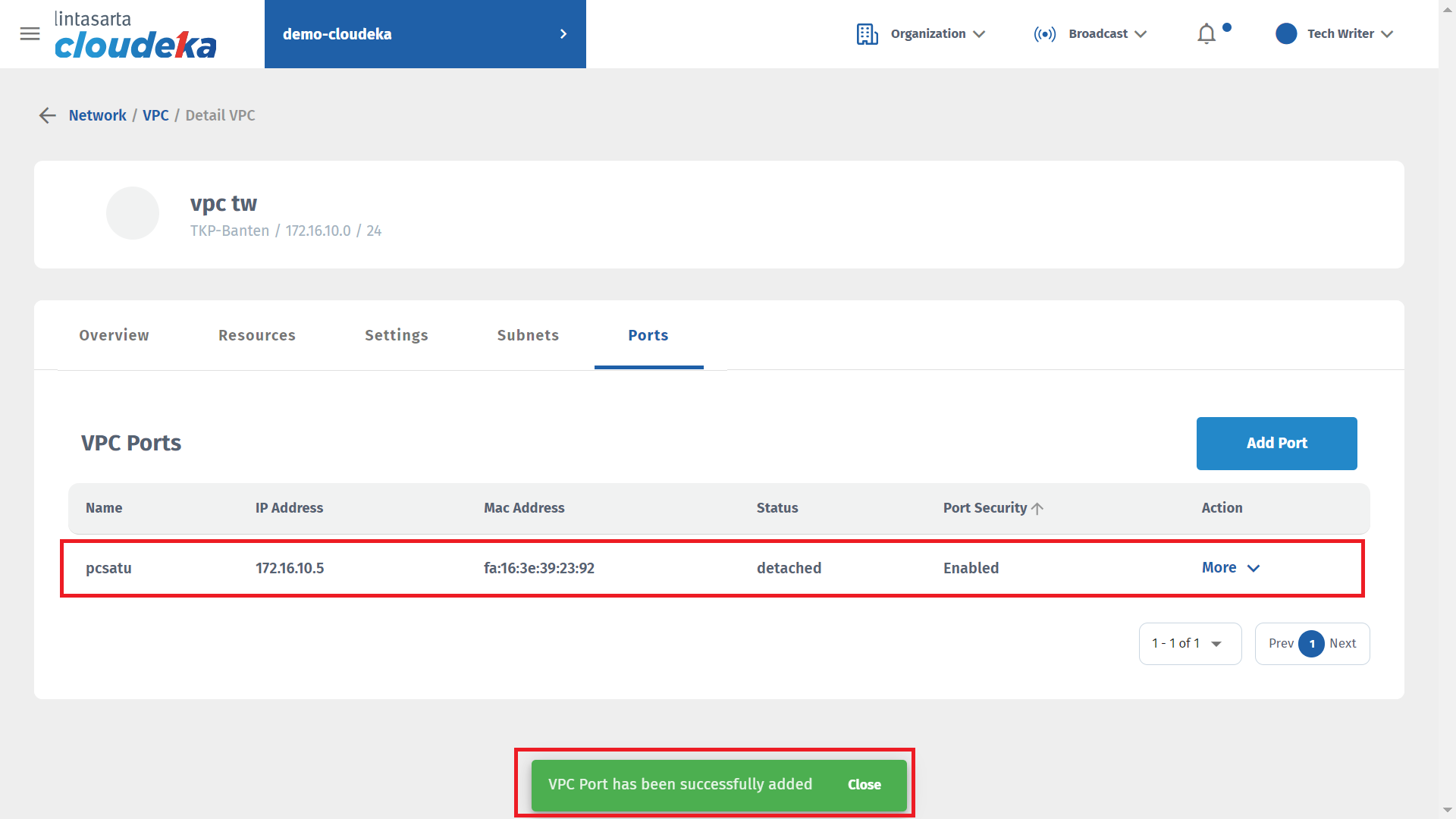1456x819 pixels.
Task: Open the hamburger menu icon
Action: coord(30,34)
